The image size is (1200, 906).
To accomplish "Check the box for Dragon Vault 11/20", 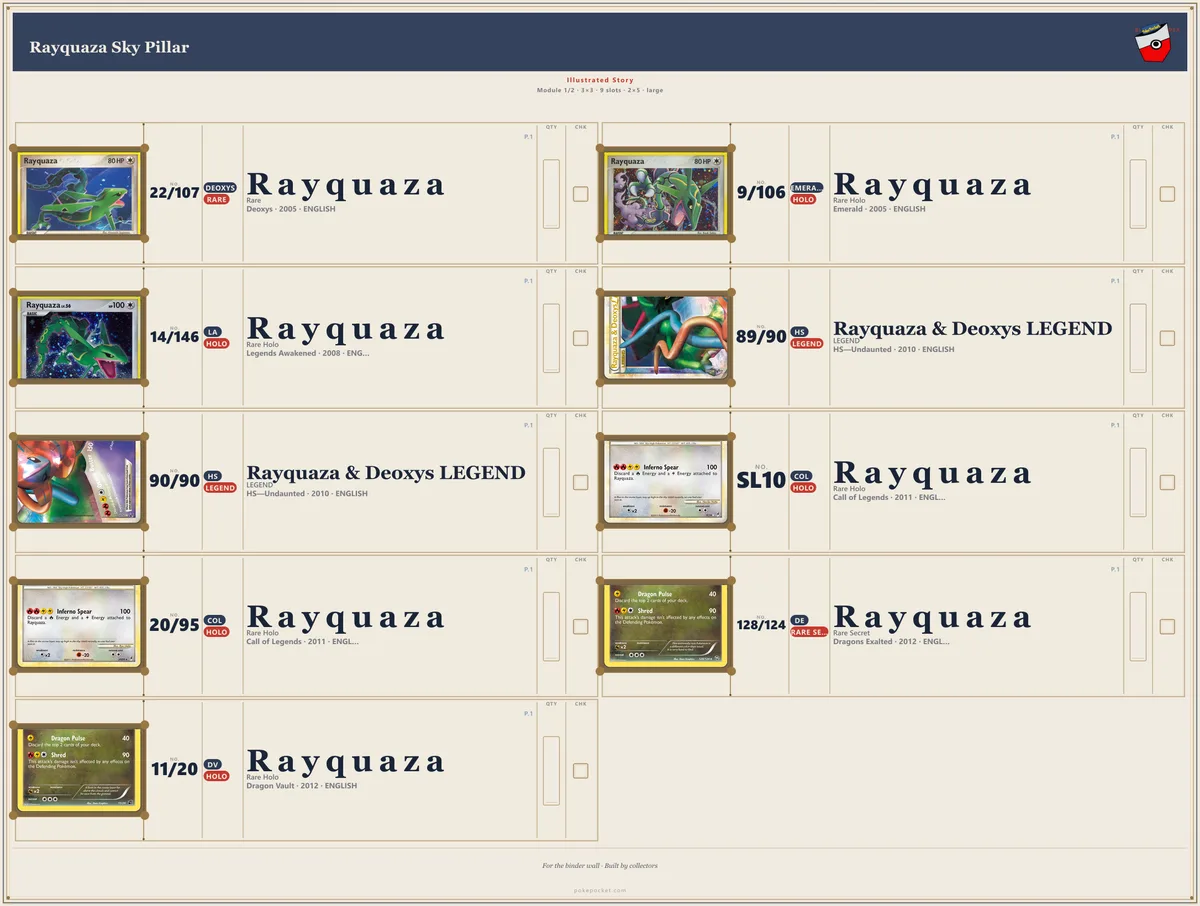I will (x=581, y=770).
